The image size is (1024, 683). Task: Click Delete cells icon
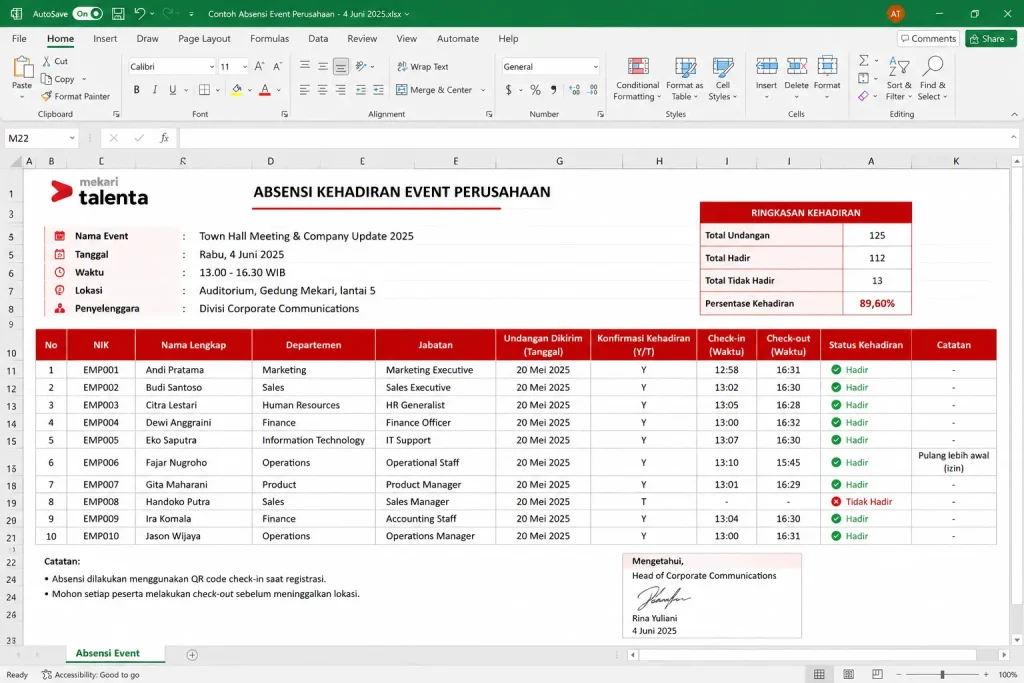click(x=796, y=67)
